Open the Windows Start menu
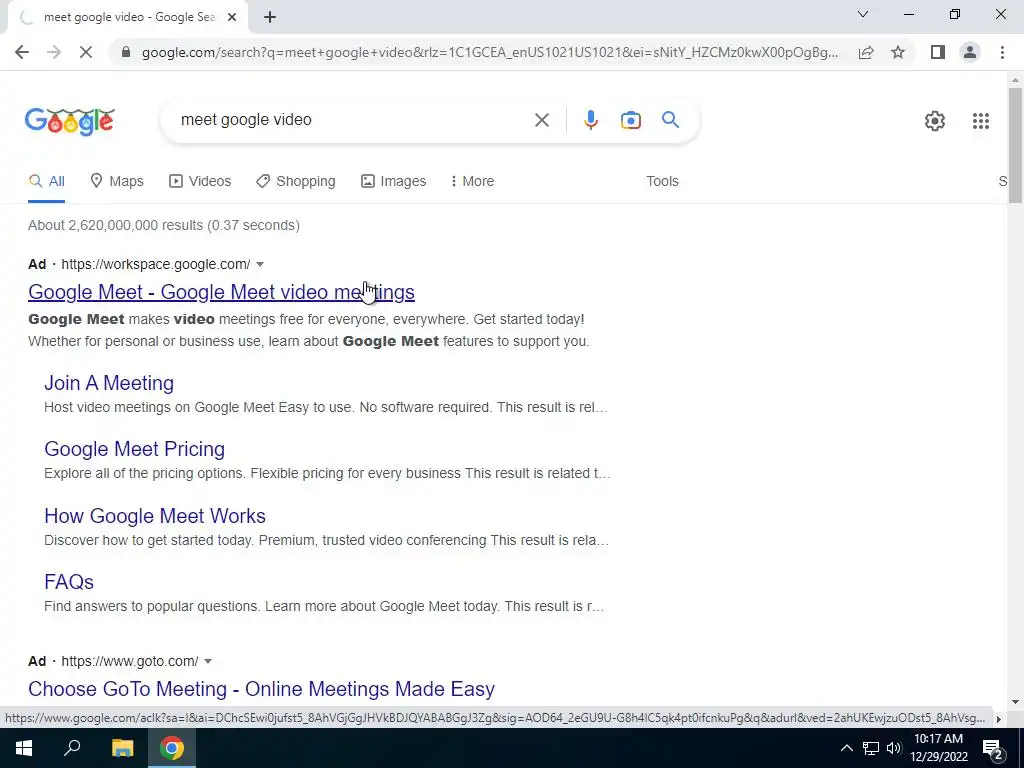This screenshot has height=768, width=1024. point(24,748)
